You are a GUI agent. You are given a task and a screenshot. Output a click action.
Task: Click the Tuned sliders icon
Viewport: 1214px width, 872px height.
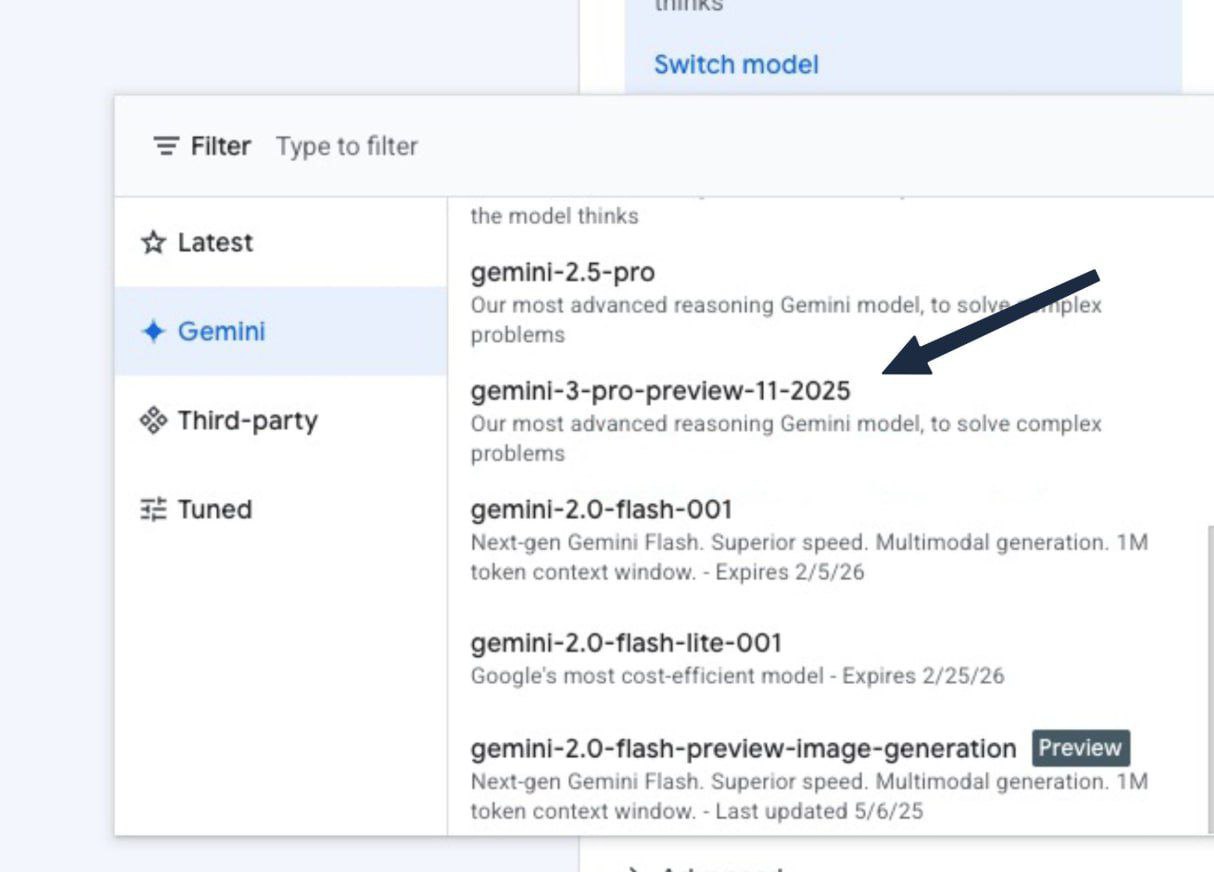pyautogui.click(x=153, y=509)
